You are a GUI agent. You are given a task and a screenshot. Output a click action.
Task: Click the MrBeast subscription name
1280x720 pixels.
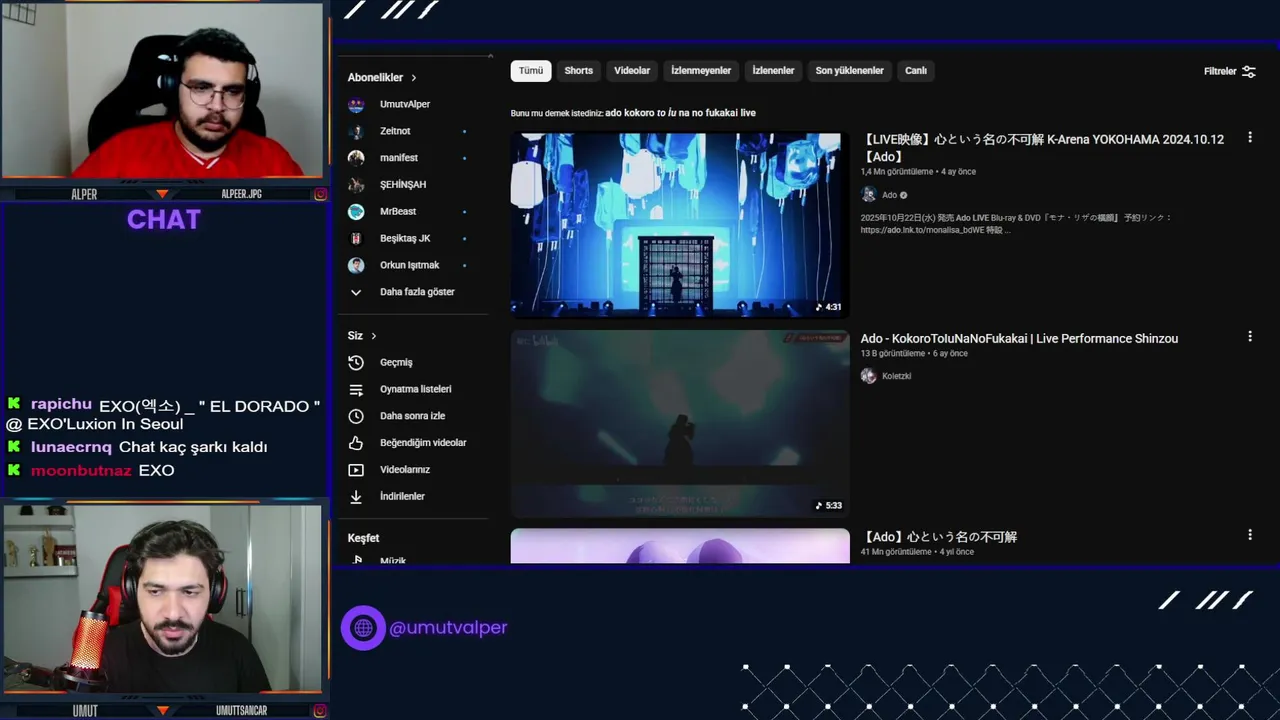click(x=398, y=212)
